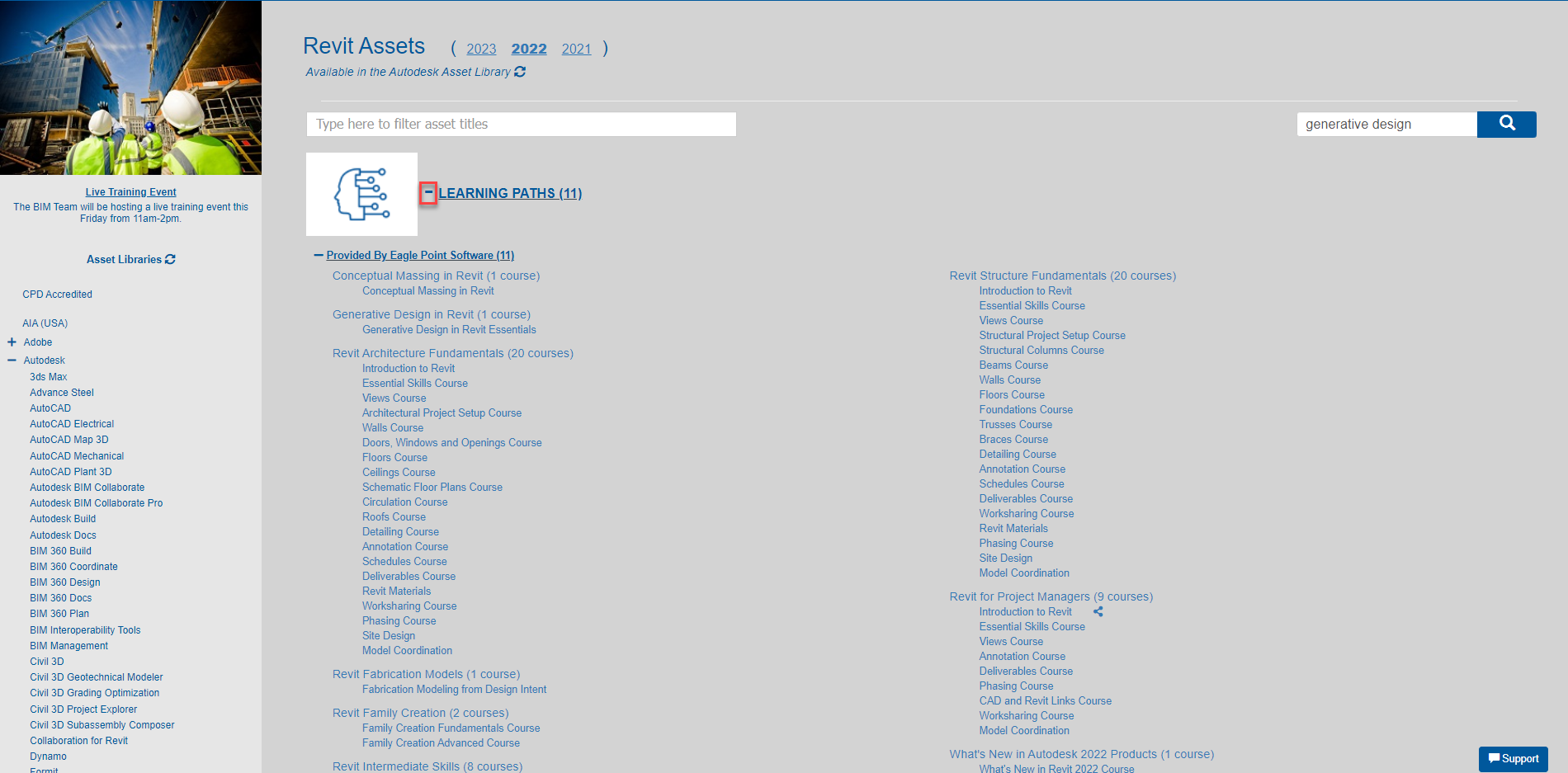
Task: Switch to the 2021 assets tab
Action: (x=576, y=49)
